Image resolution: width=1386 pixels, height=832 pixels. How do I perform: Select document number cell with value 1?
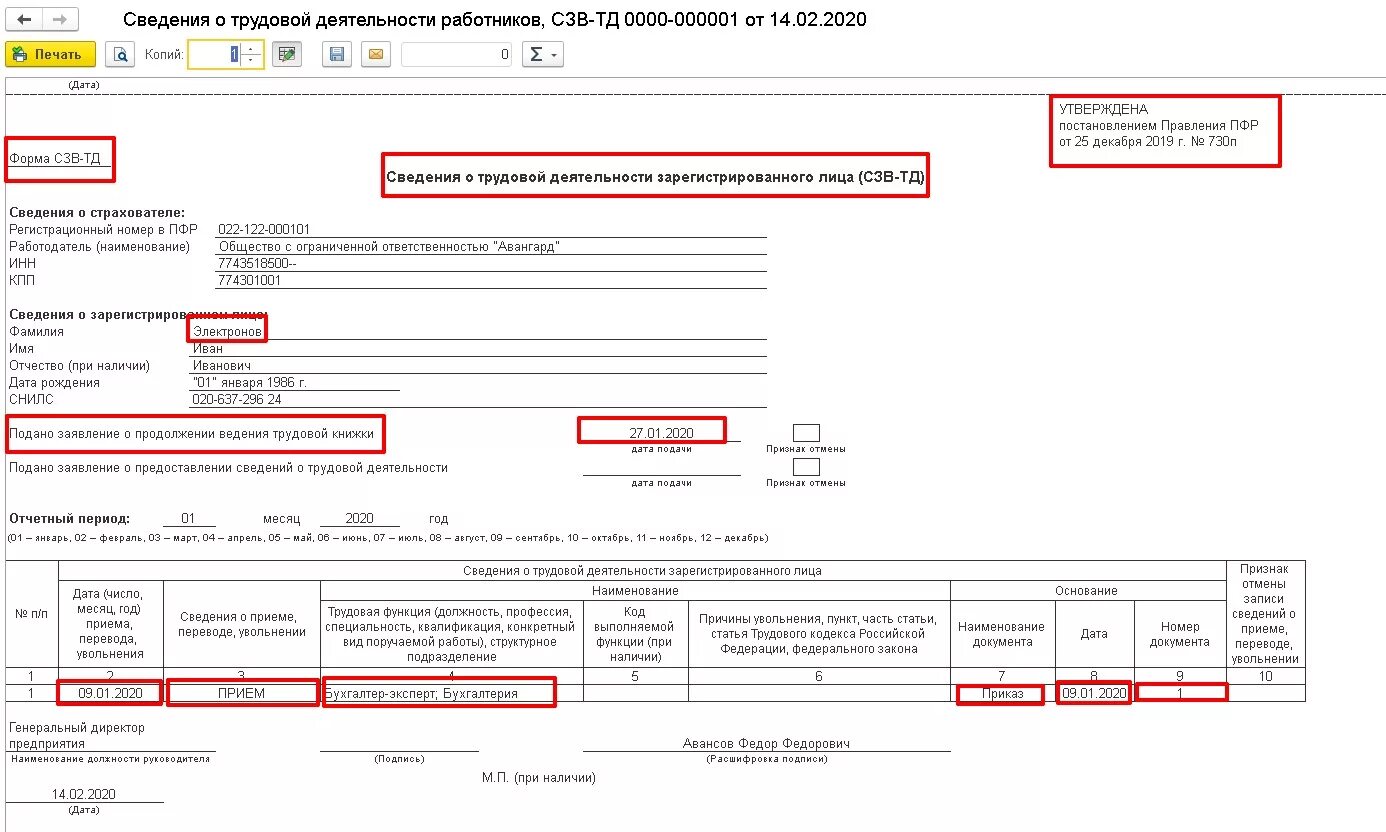1180,693
